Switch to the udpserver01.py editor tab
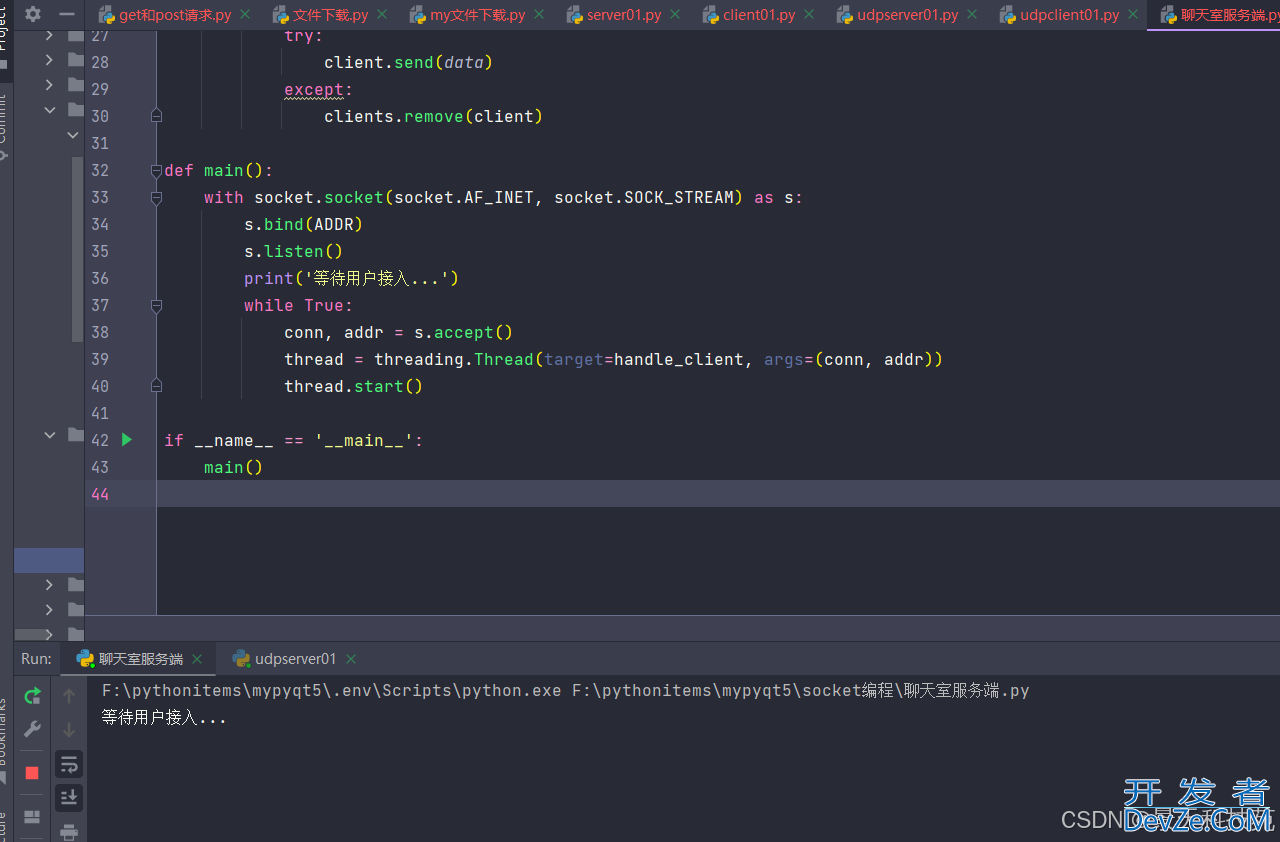This screenshot has height=842, width=1280. pos(908,15)
